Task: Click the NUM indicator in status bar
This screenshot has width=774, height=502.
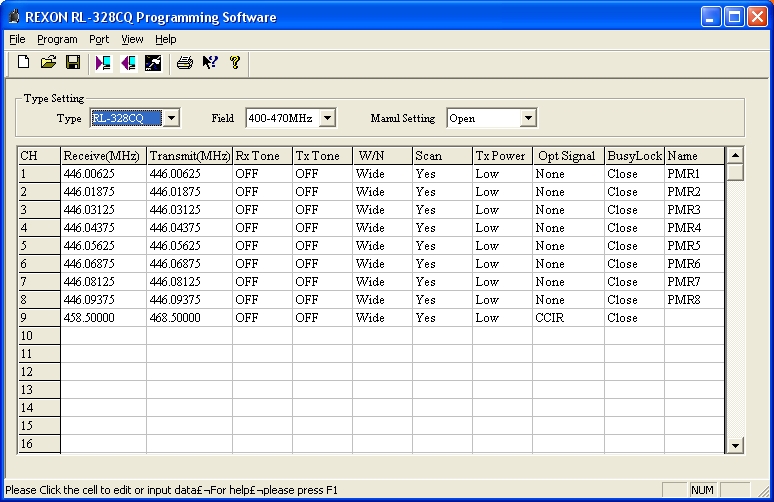Action: click(x=702, y=490)
